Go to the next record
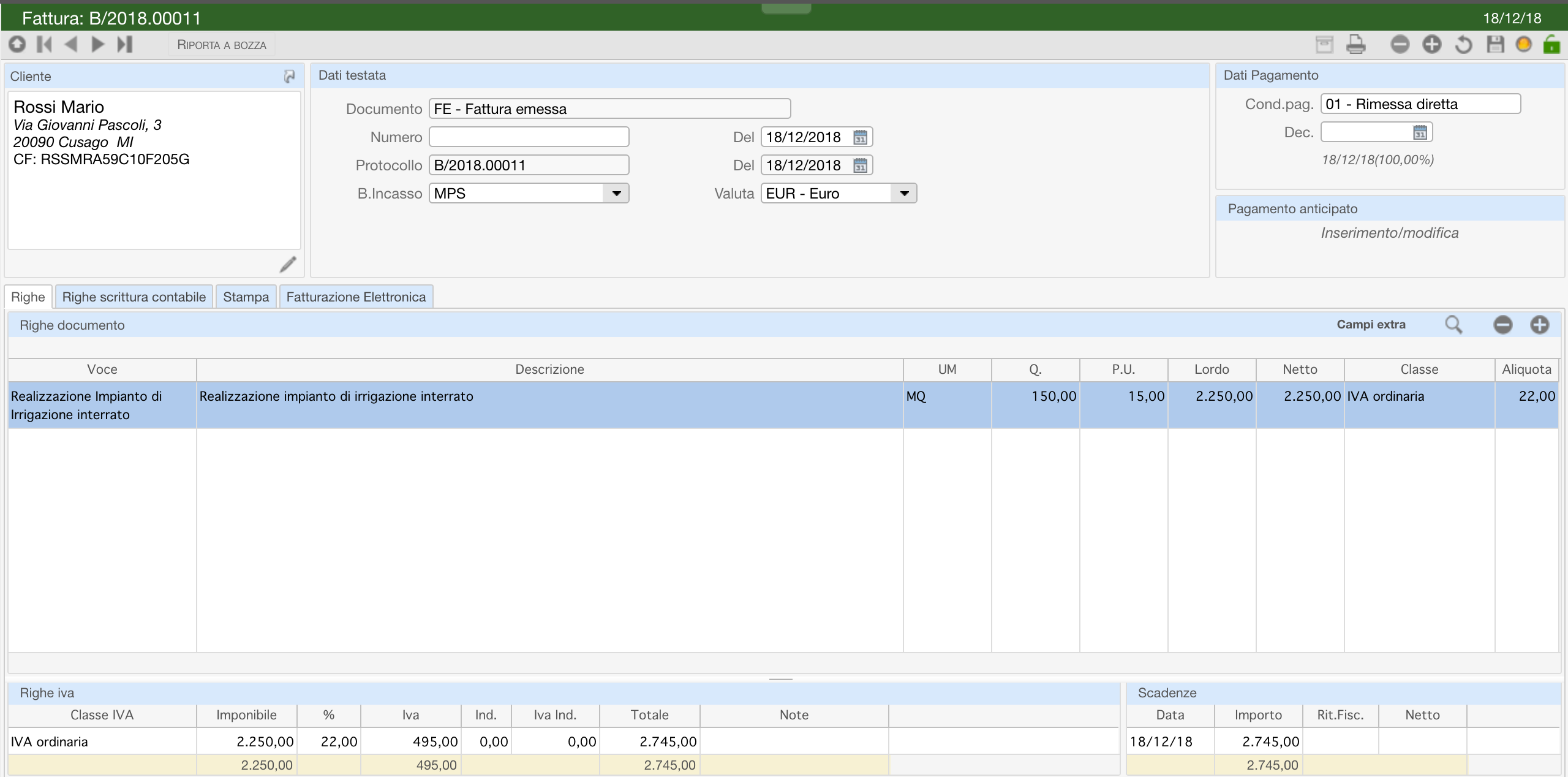The height and width of the screenshot is (777, 1568). [98, 44]
